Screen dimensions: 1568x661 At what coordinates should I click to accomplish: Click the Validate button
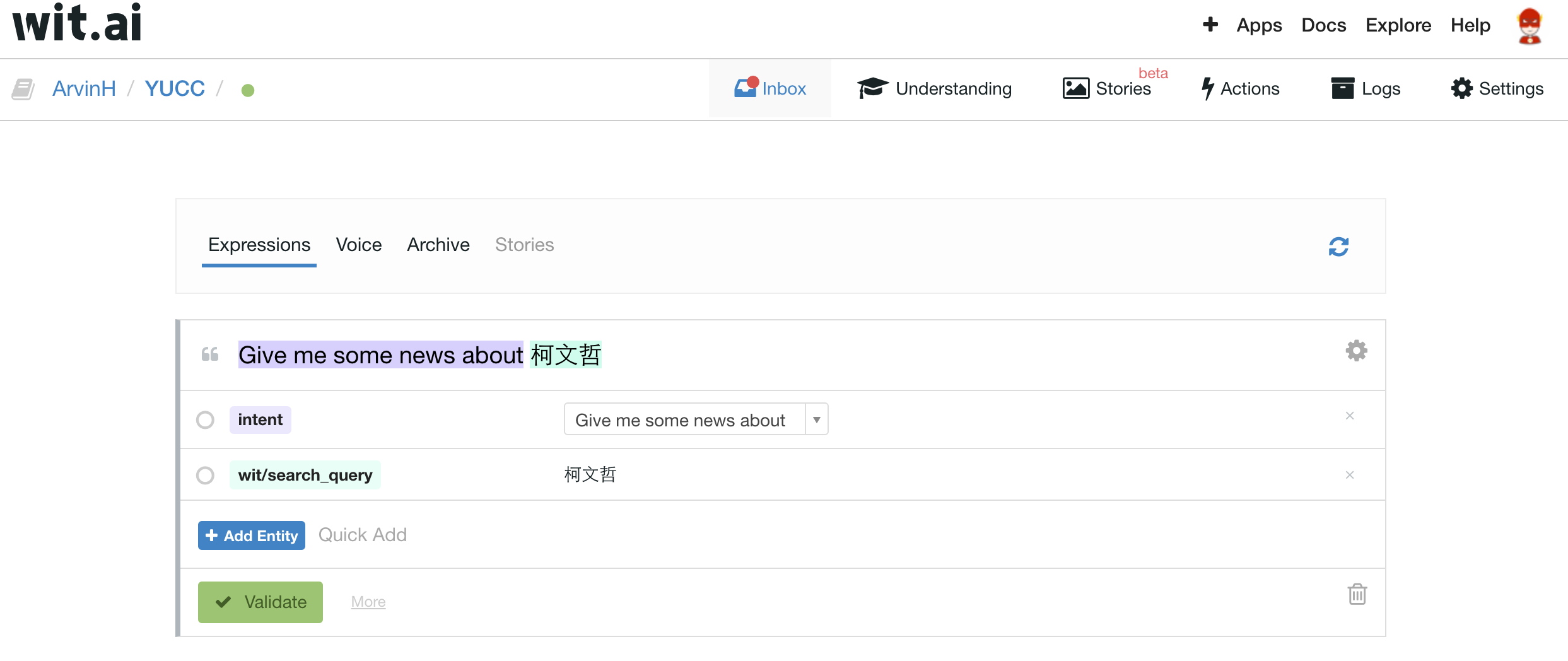tap(260, 602)
